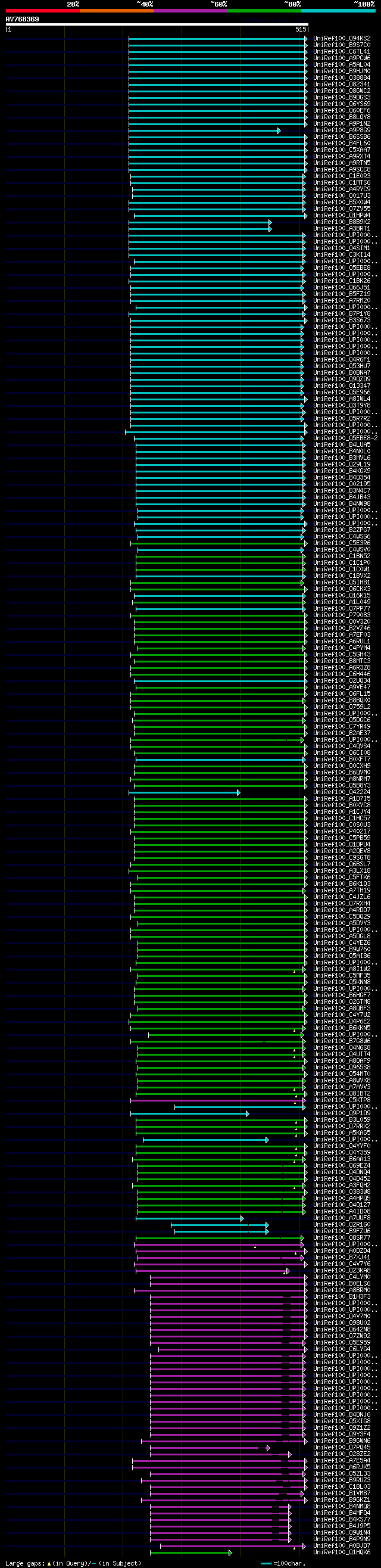Click label UniRef100_B6HGF7
This screenshot has height=1568, width=381.
[x=342, y=995]
